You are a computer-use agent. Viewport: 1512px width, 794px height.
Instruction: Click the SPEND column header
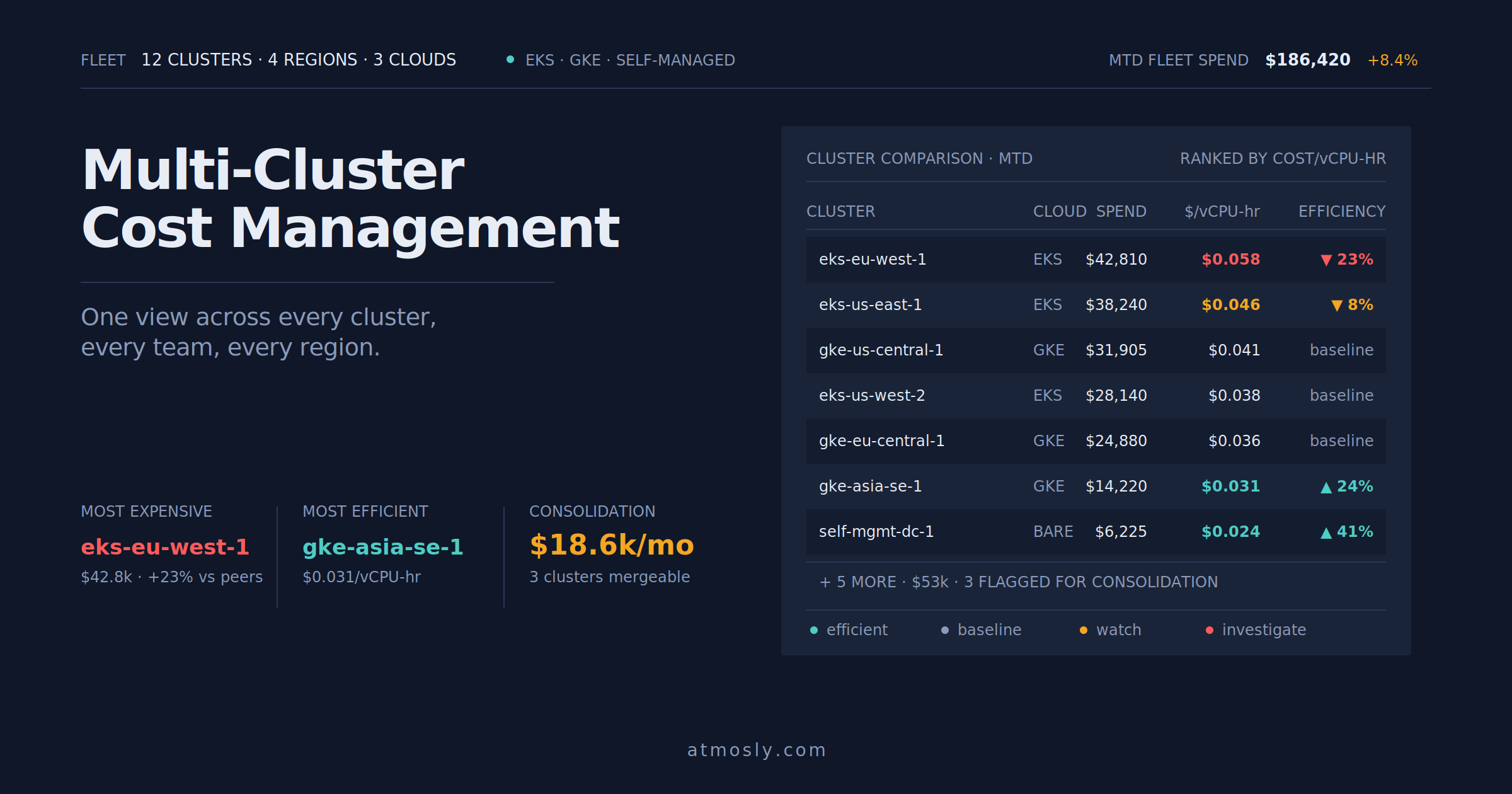pos(1121,211)
